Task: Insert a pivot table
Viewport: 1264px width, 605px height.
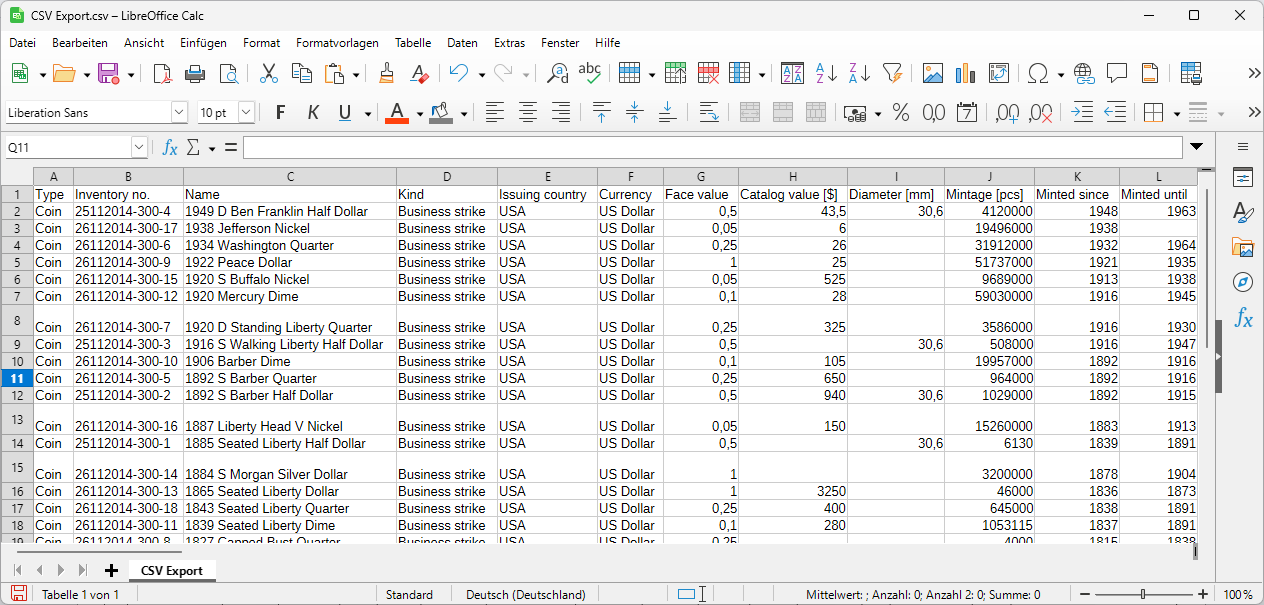Action: (x=998, y=73)
